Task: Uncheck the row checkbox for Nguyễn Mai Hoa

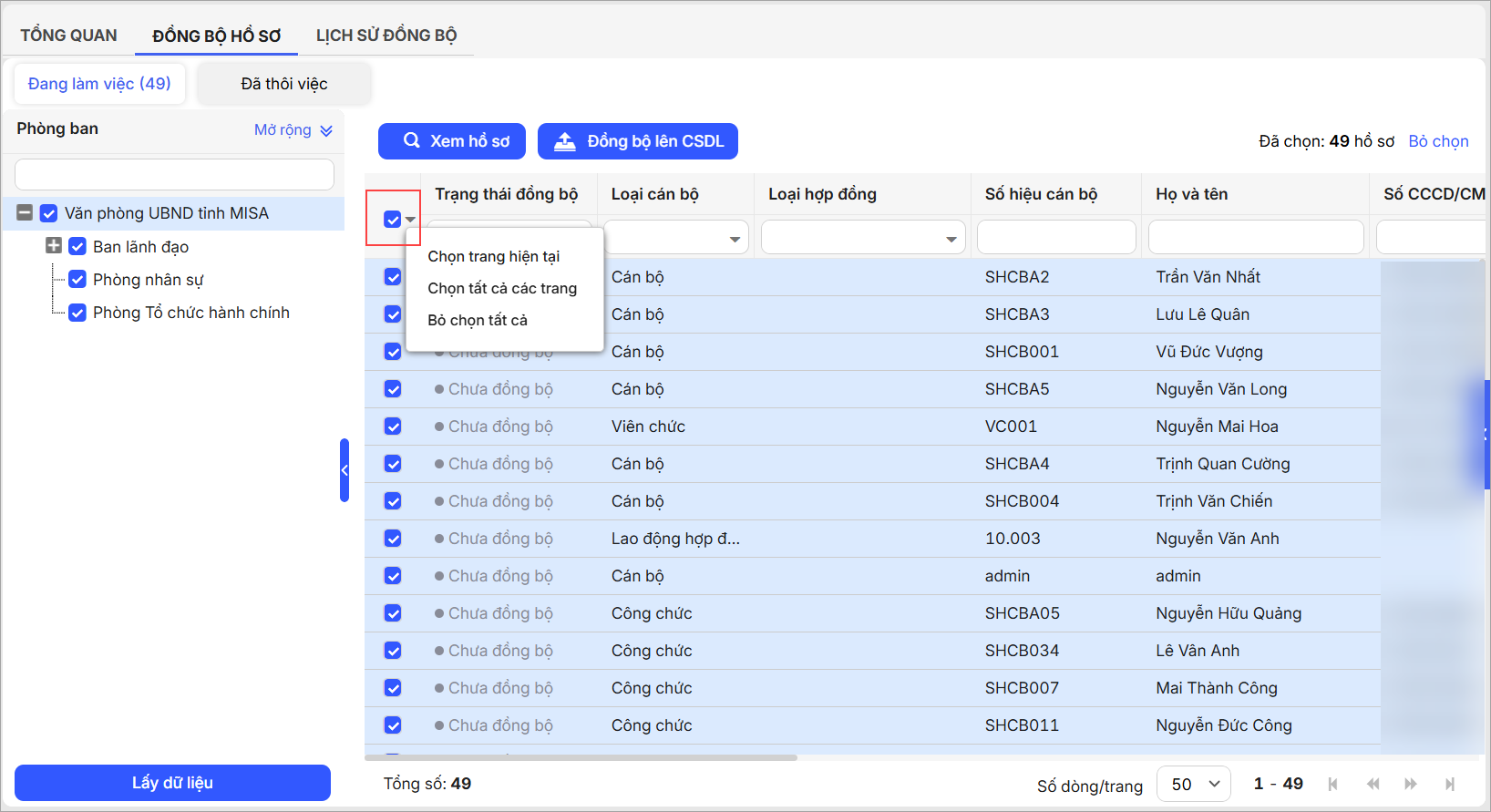Action: point(393,427)
